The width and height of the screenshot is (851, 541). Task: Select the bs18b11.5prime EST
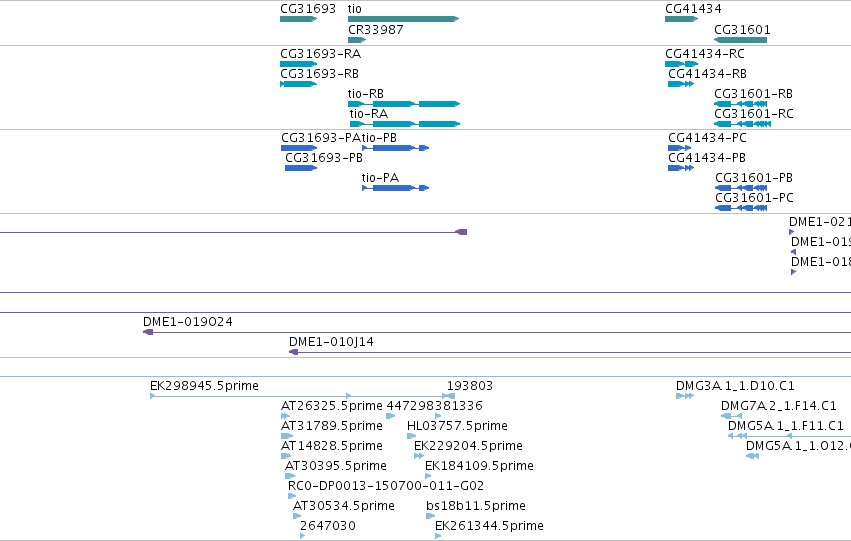coord(430,516)
